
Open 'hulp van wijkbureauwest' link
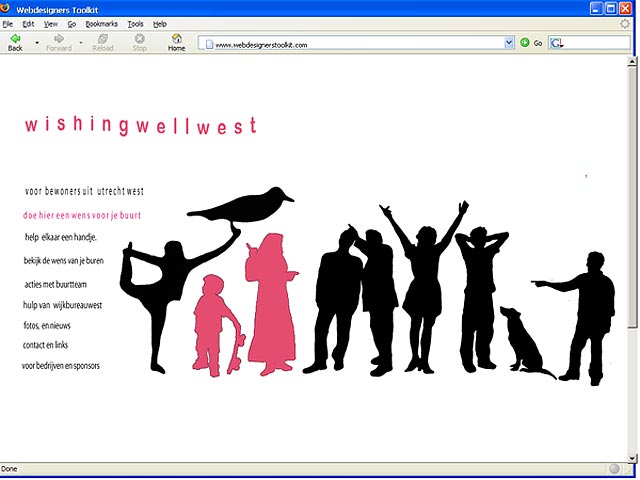pyautogui.click(x=62, y=305)
